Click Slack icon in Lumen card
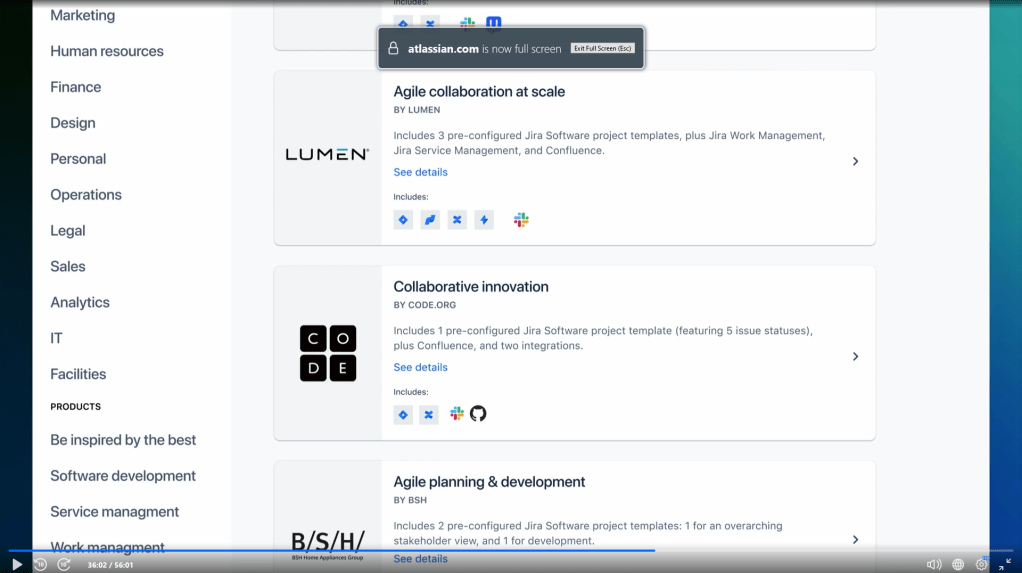Screen dimensions: 1022x573 [521, 220]
